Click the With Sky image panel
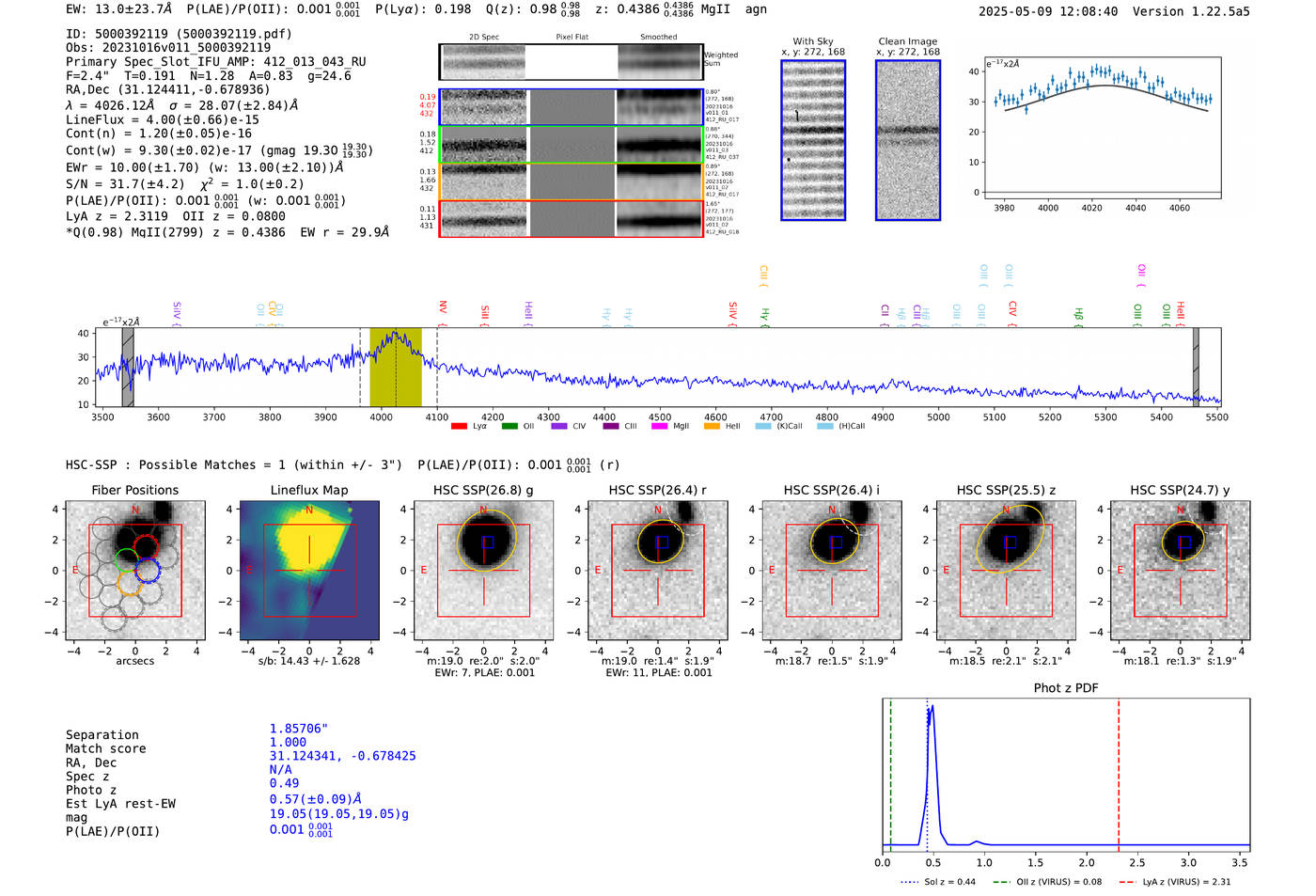 click(813, 140)
